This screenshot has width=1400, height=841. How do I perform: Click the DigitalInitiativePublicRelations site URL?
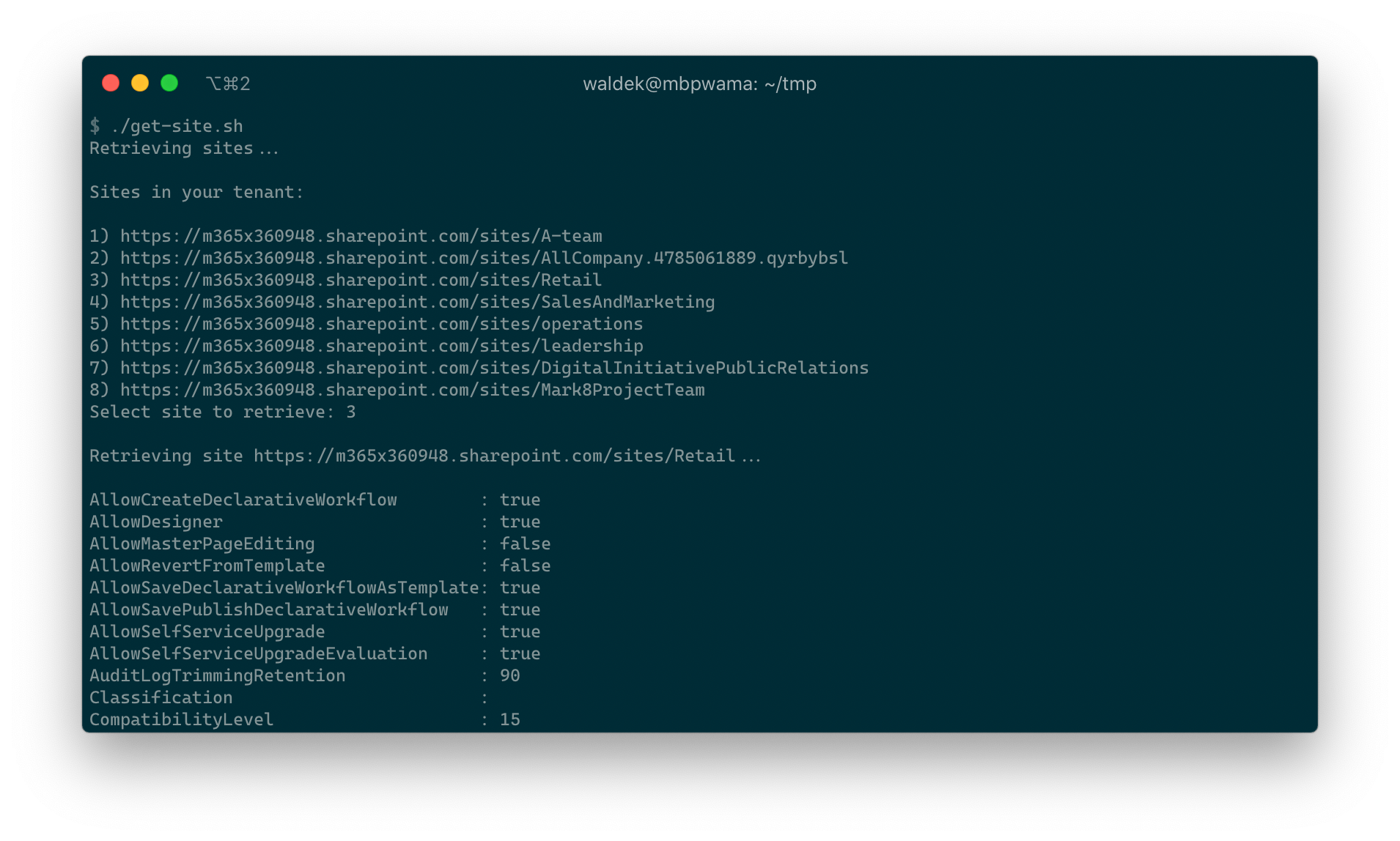pyautogui.click(x=495, y=368)
